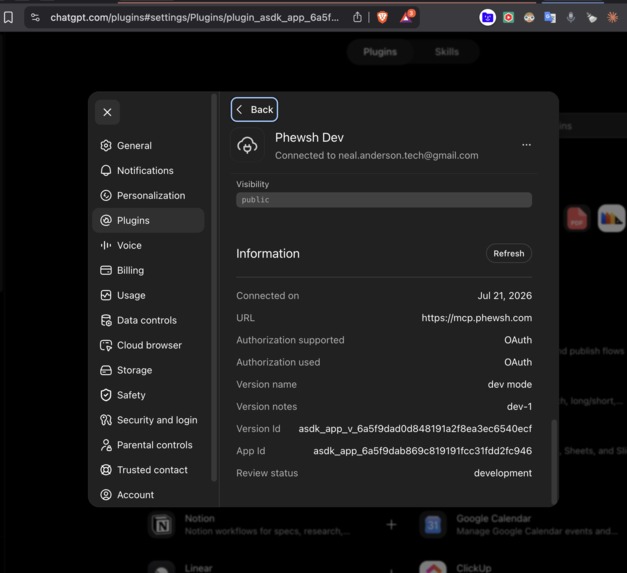Image resolution: width=627 pixels, height=573 pixels.
Task: Click the orange starburst extension icon
Action: 612,17
